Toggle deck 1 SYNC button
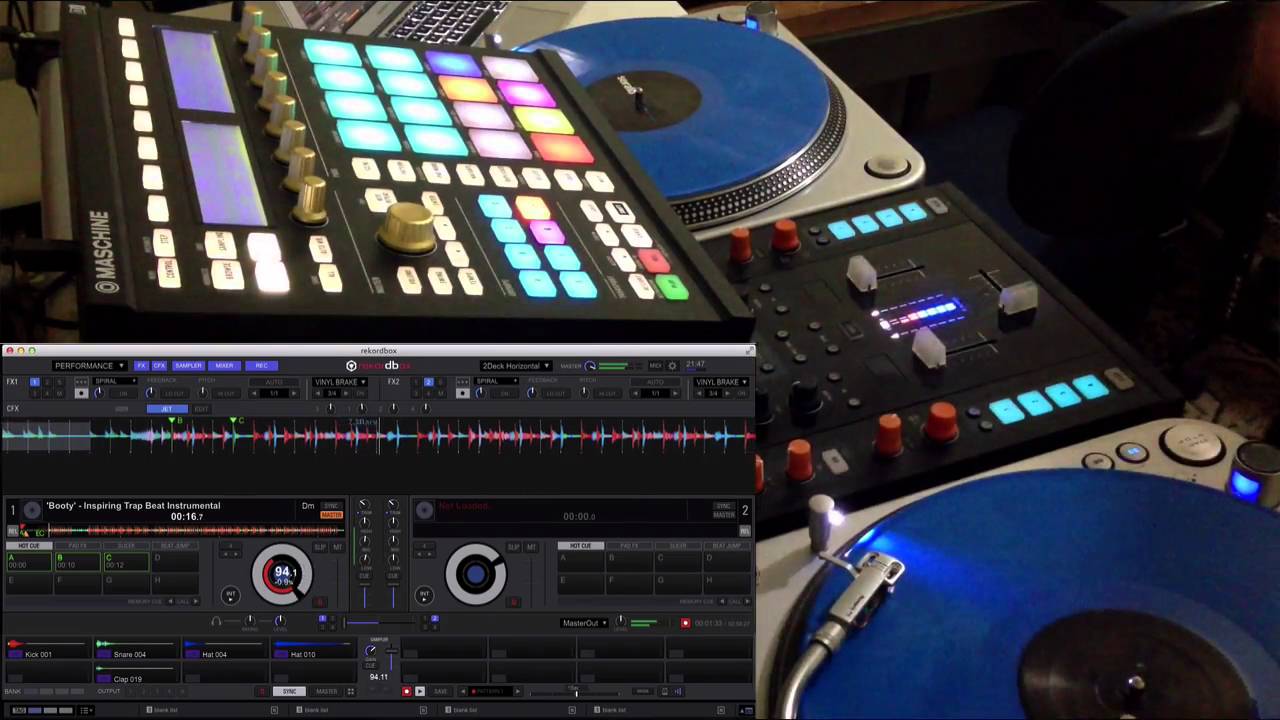Image resolution: width=1280 pixels, height=720 pixels. [x=332, y=505]
